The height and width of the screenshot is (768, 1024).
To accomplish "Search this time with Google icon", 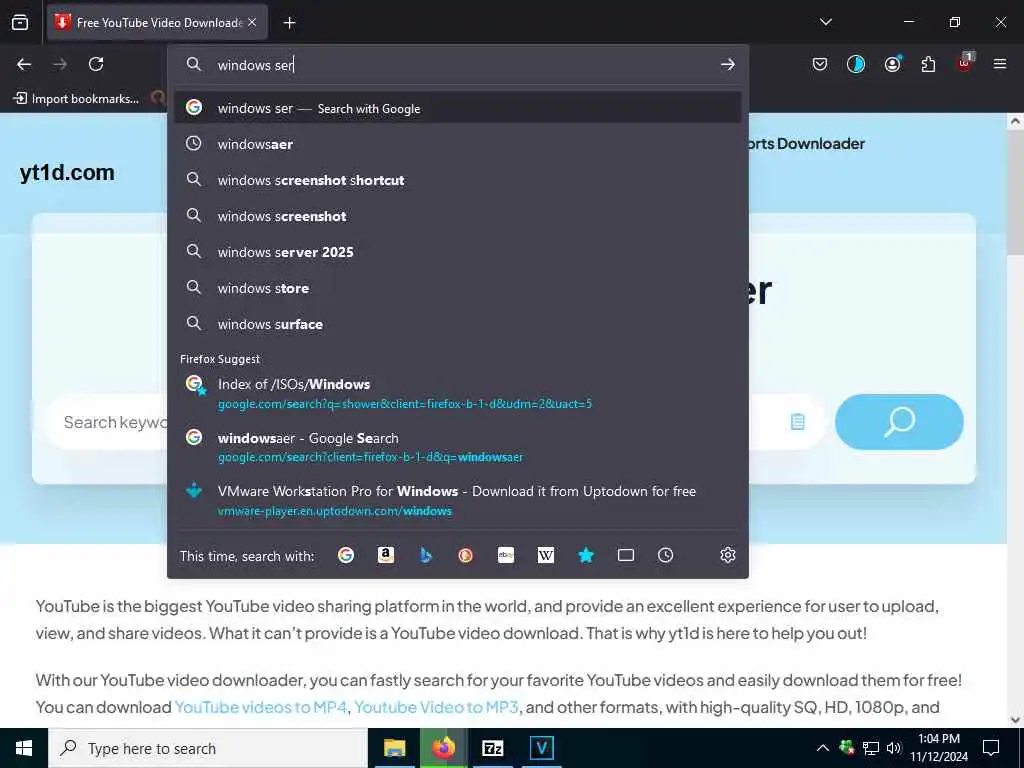I will click(346, 555).
